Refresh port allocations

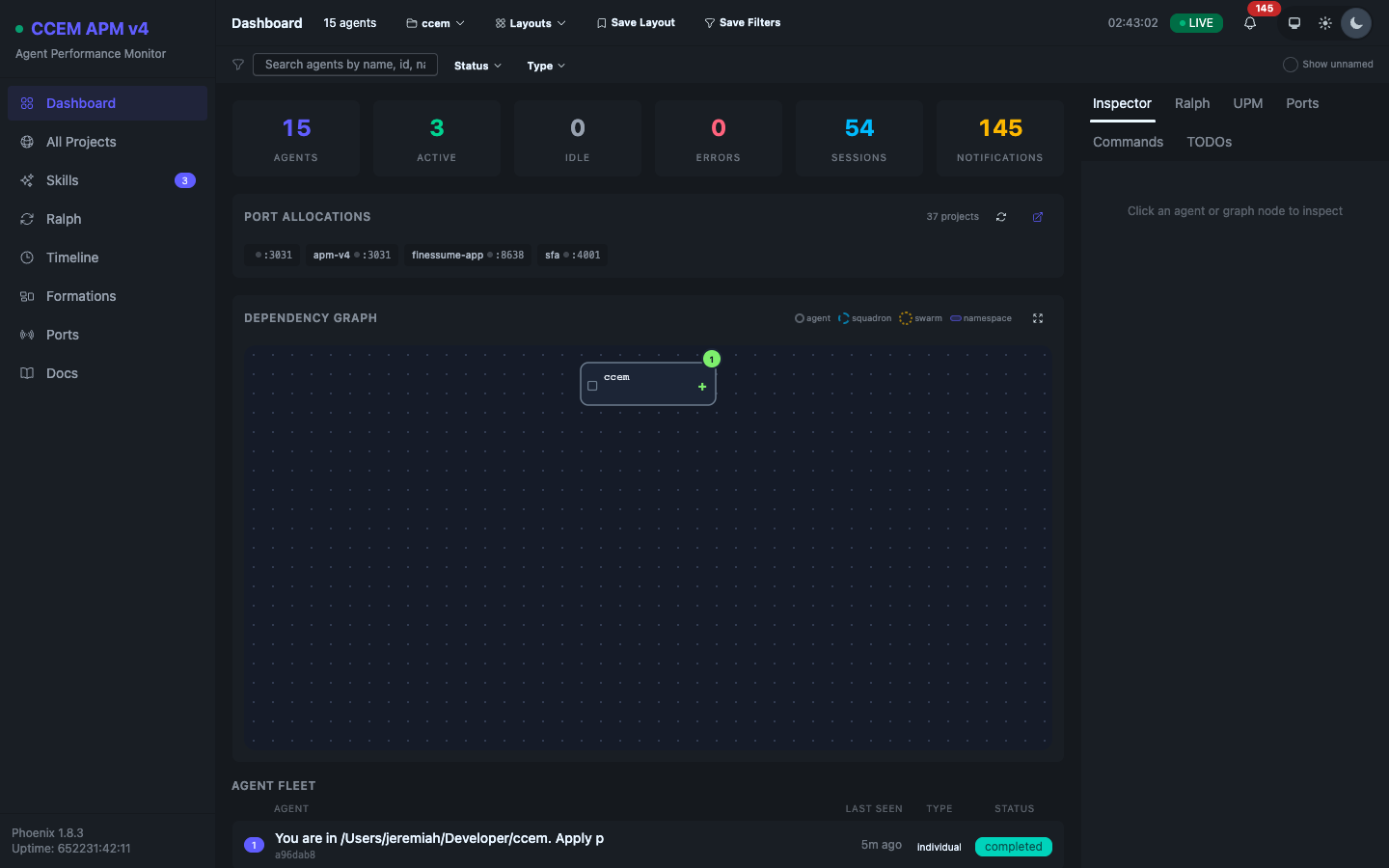(1001, 217)
